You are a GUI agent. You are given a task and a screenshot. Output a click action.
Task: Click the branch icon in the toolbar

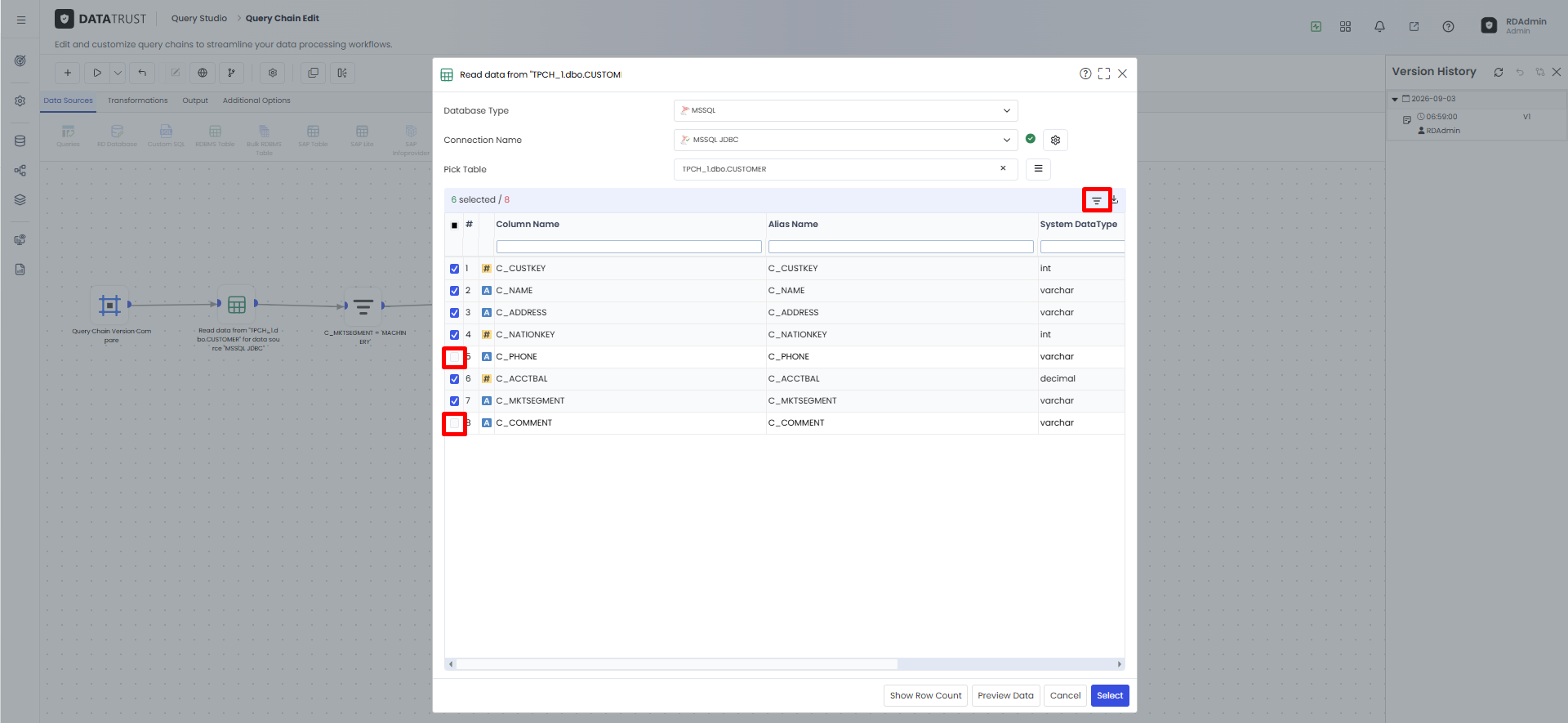[231, 73]
